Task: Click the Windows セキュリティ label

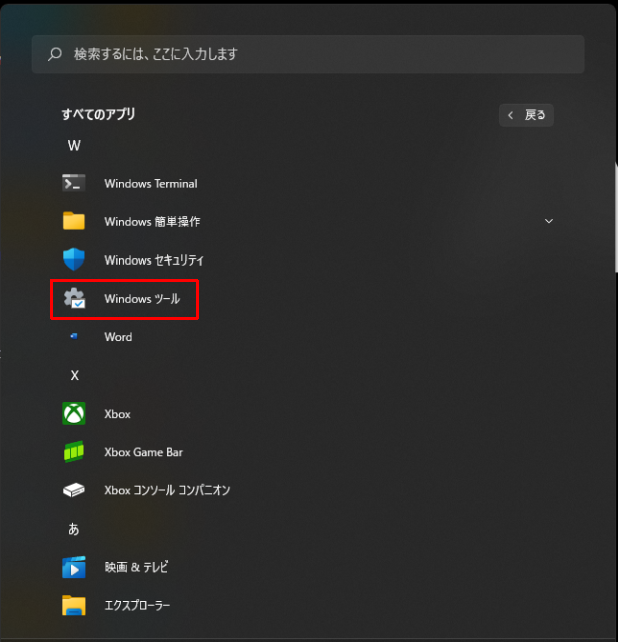Action: pyautogui.click(x=154, y=260)
